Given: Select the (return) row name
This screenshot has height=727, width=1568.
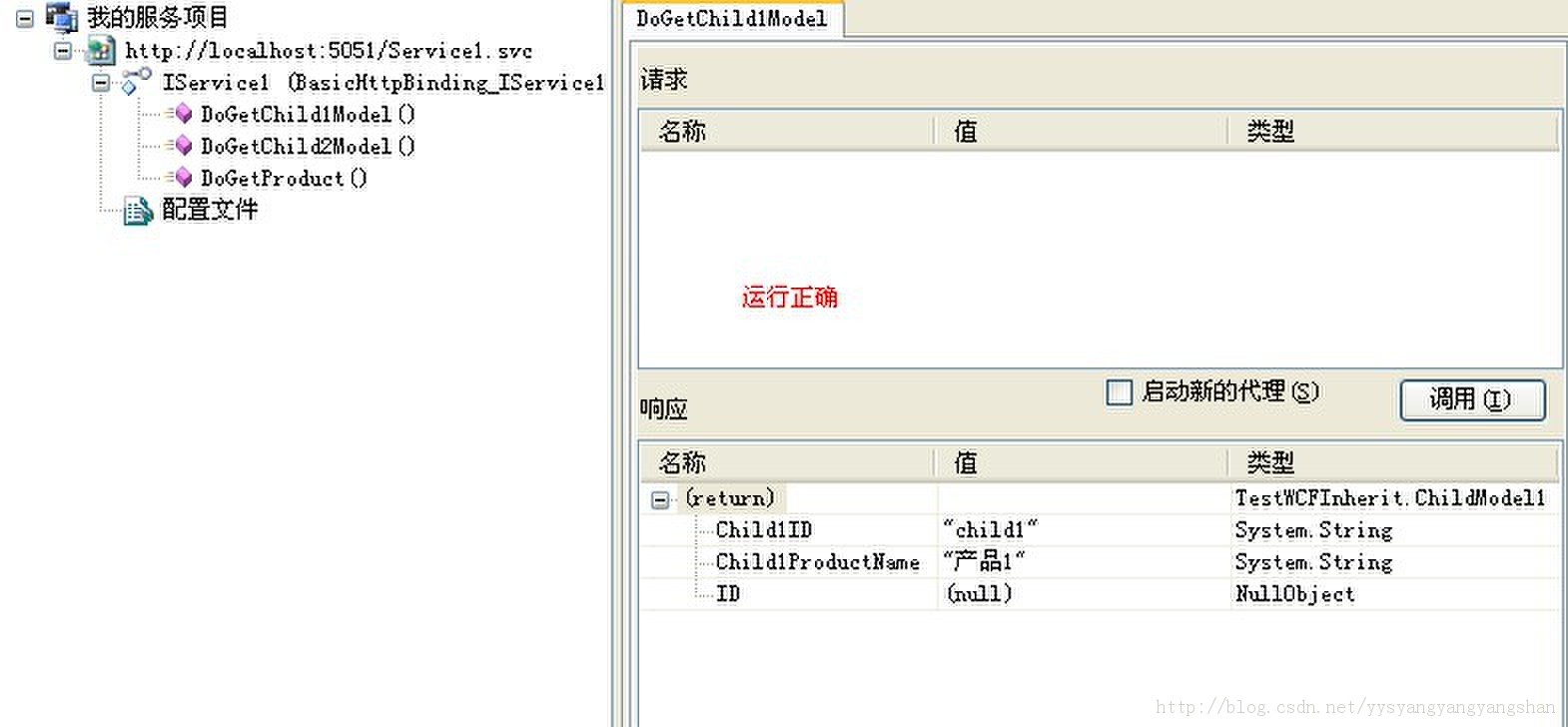Looking at the screenshot, I should click(730, 497).
